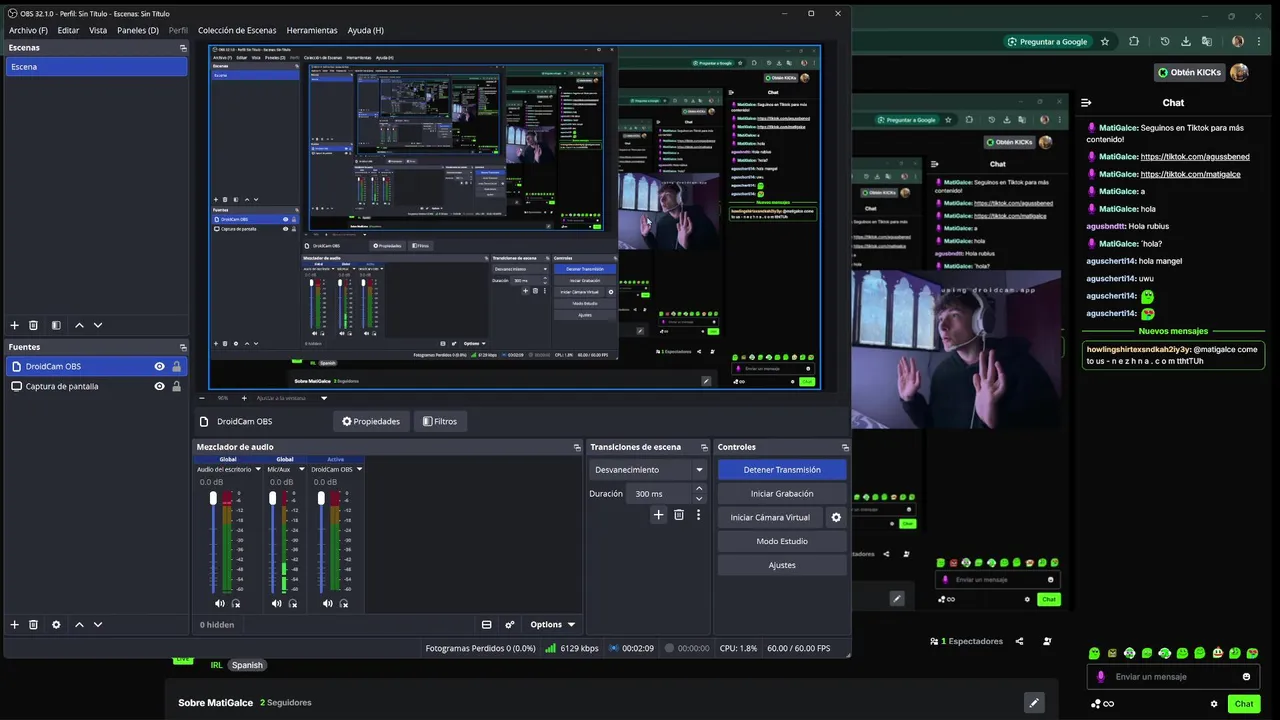
Task: Enable Modo Estudio
Action: coord(782,541)
